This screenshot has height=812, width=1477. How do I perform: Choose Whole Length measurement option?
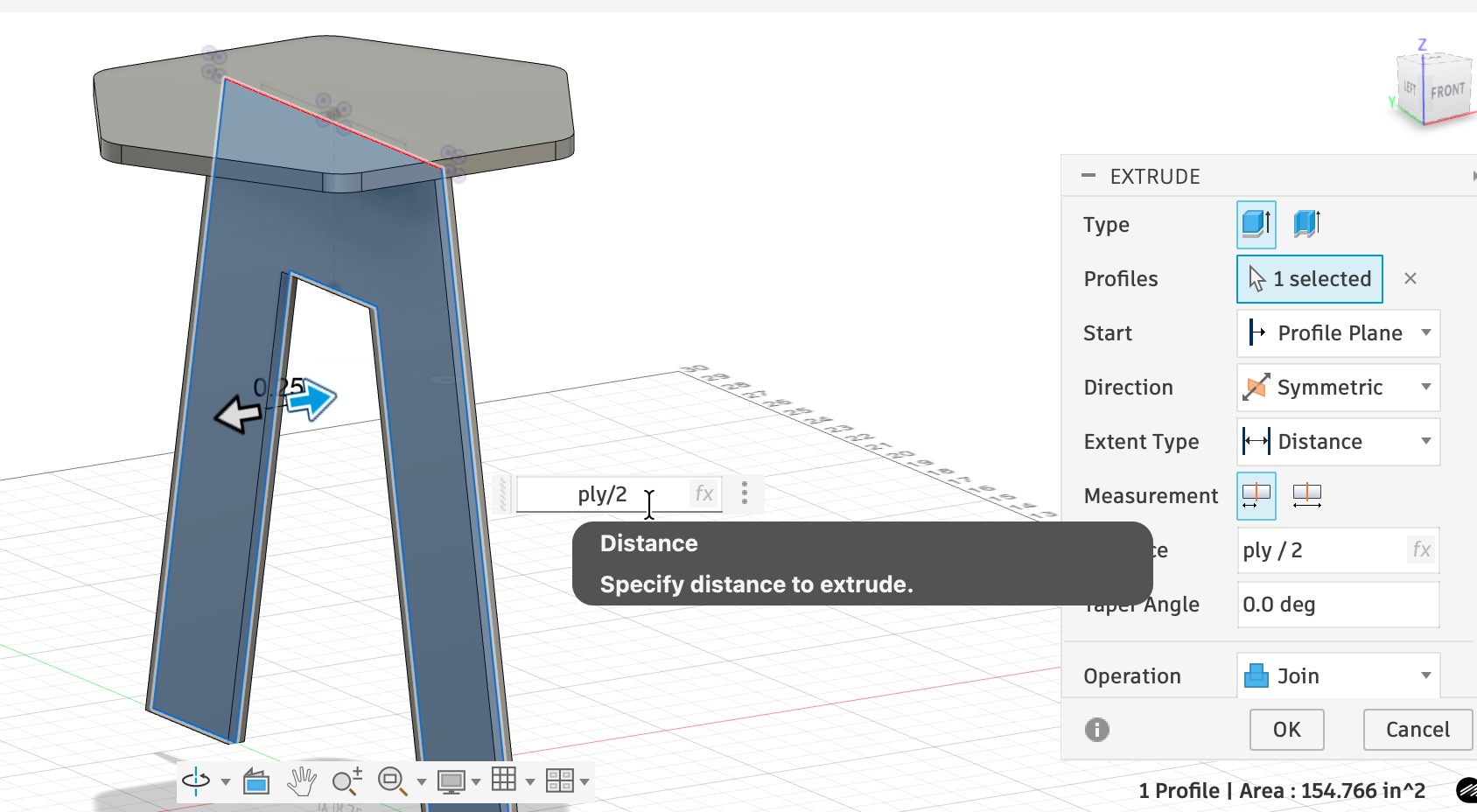point(1306,496)
